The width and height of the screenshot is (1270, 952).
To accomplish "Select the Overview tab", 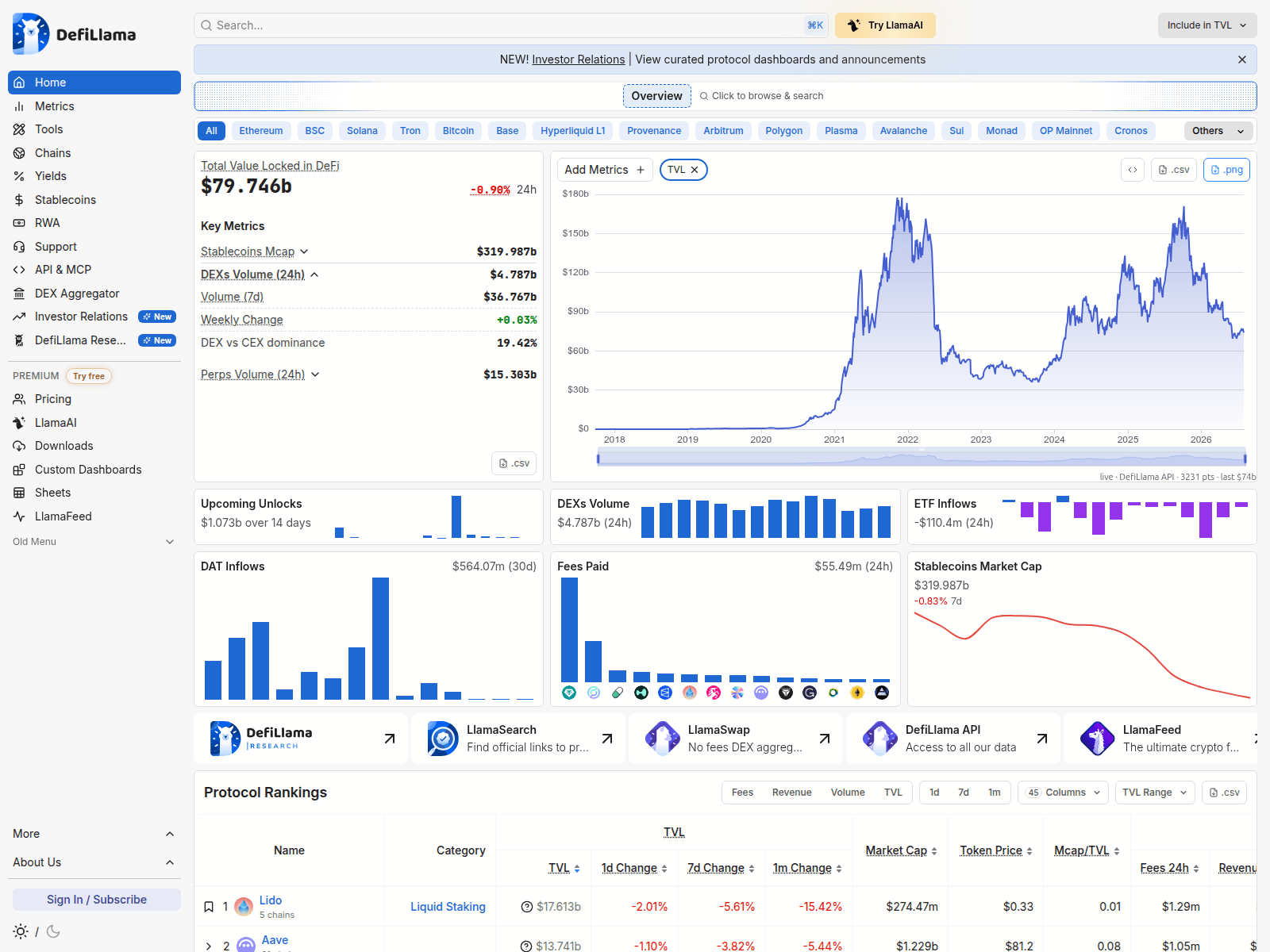I will tap(656, 96).
